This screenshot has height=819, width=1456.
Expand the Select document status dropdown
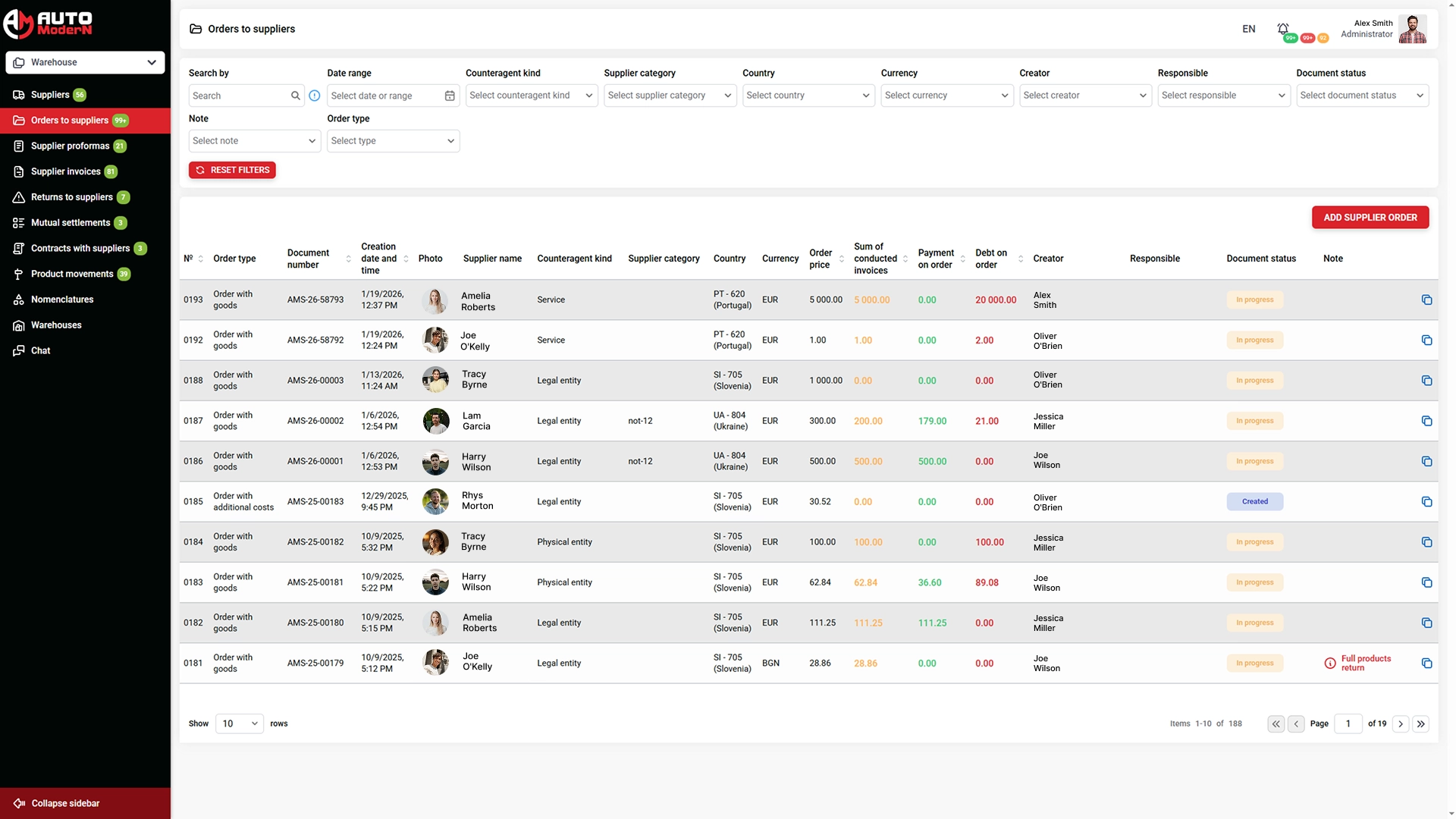(1362, 96)
